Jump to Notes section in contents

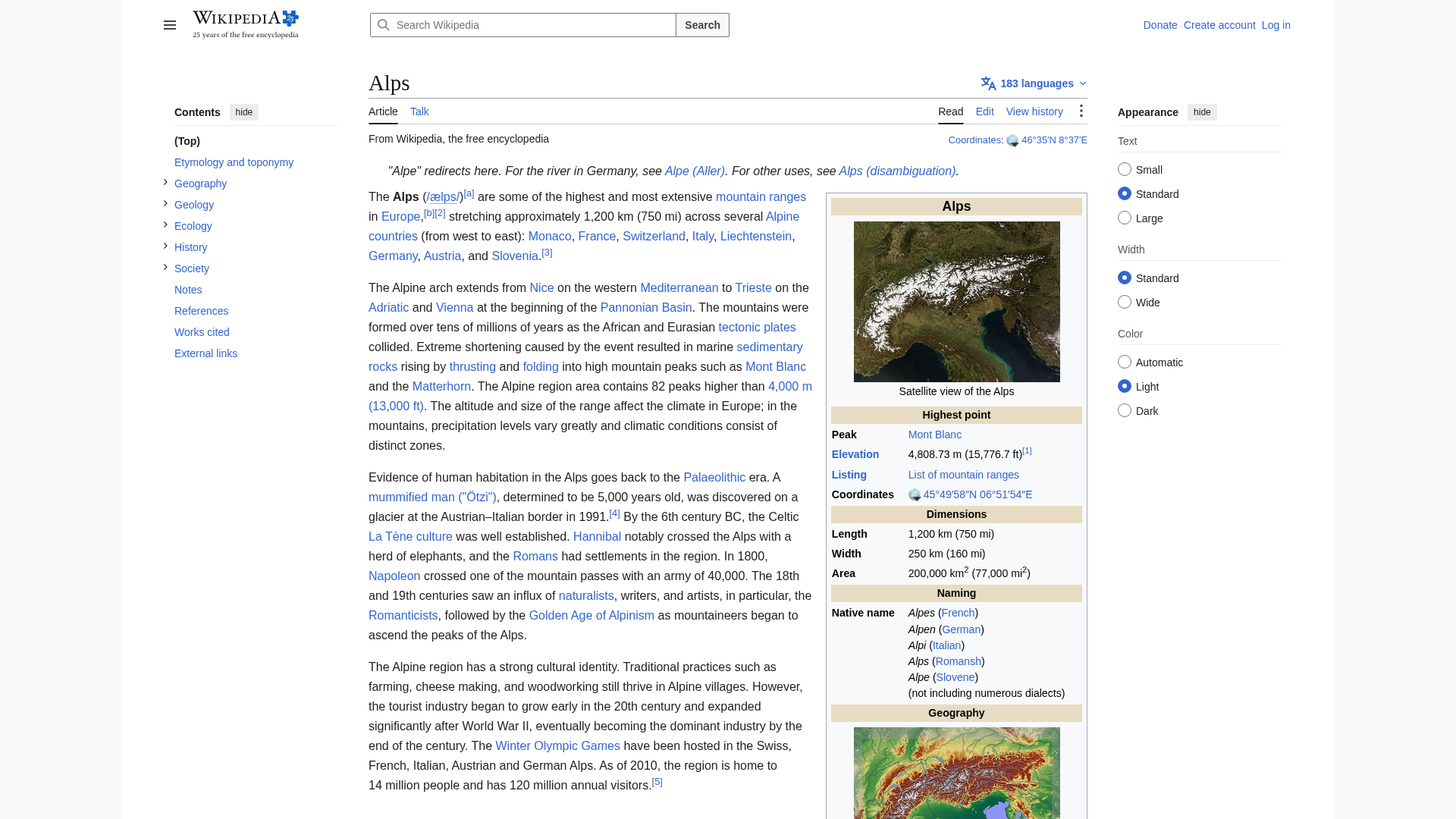coord(188,290)
